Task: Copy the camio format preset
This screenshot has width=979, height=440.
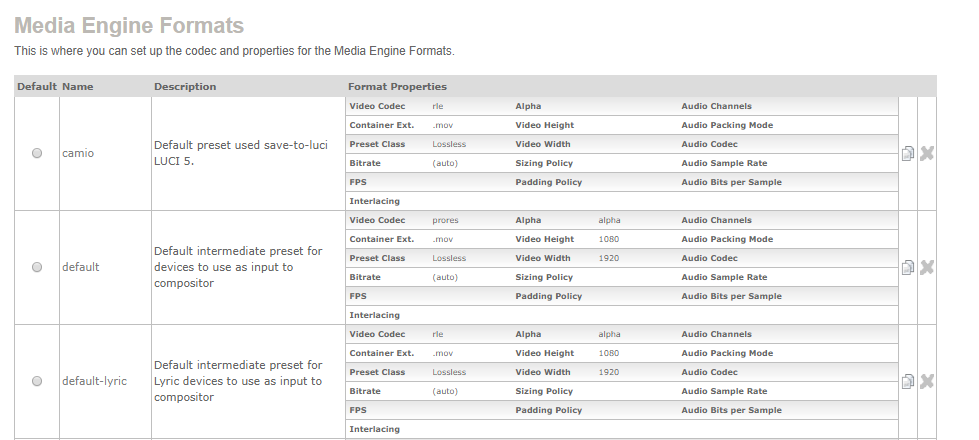Action: coord(908,154)
